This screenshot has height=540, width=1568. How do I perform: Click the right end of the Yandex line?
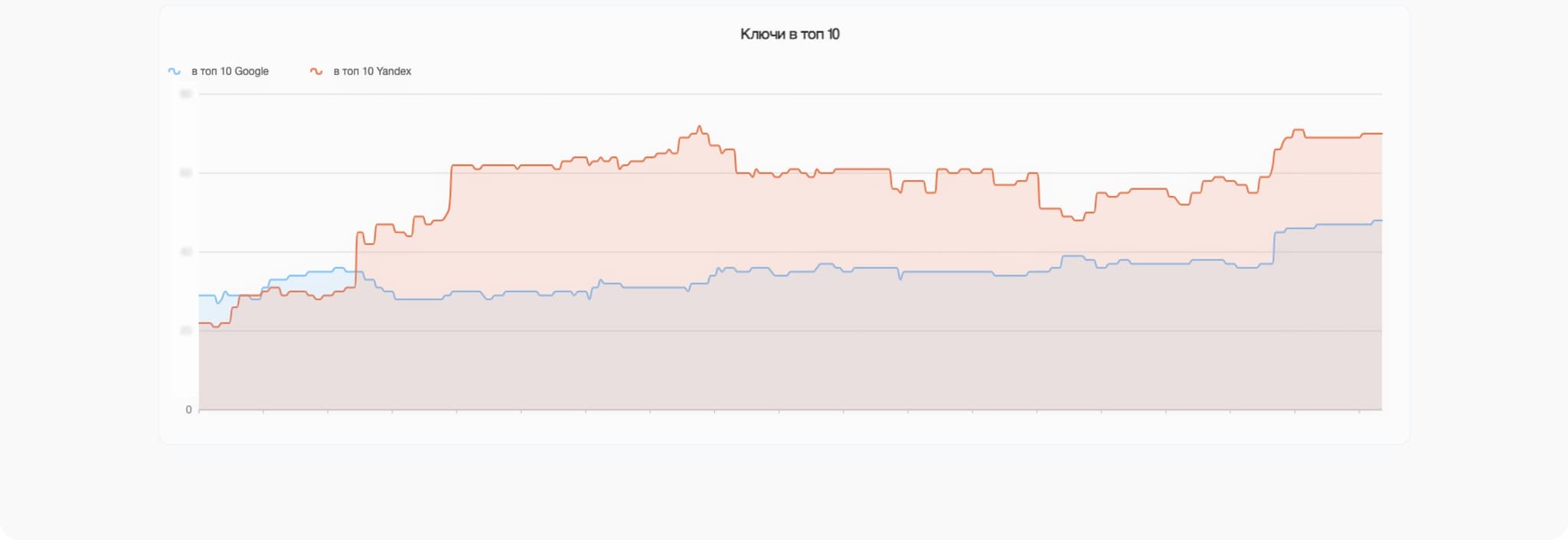[1381, 134]
